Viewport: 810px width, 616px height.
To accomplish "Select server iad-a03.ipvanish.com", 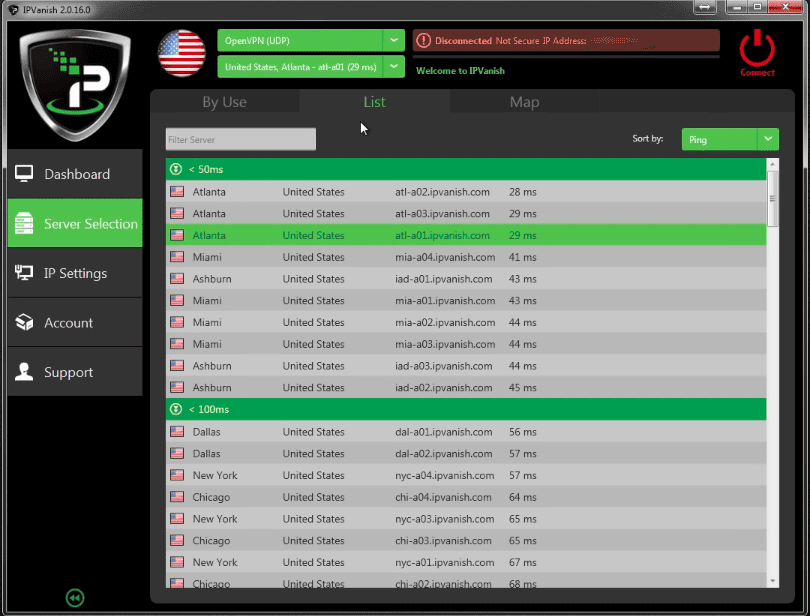I will click(x=466, y=365).
